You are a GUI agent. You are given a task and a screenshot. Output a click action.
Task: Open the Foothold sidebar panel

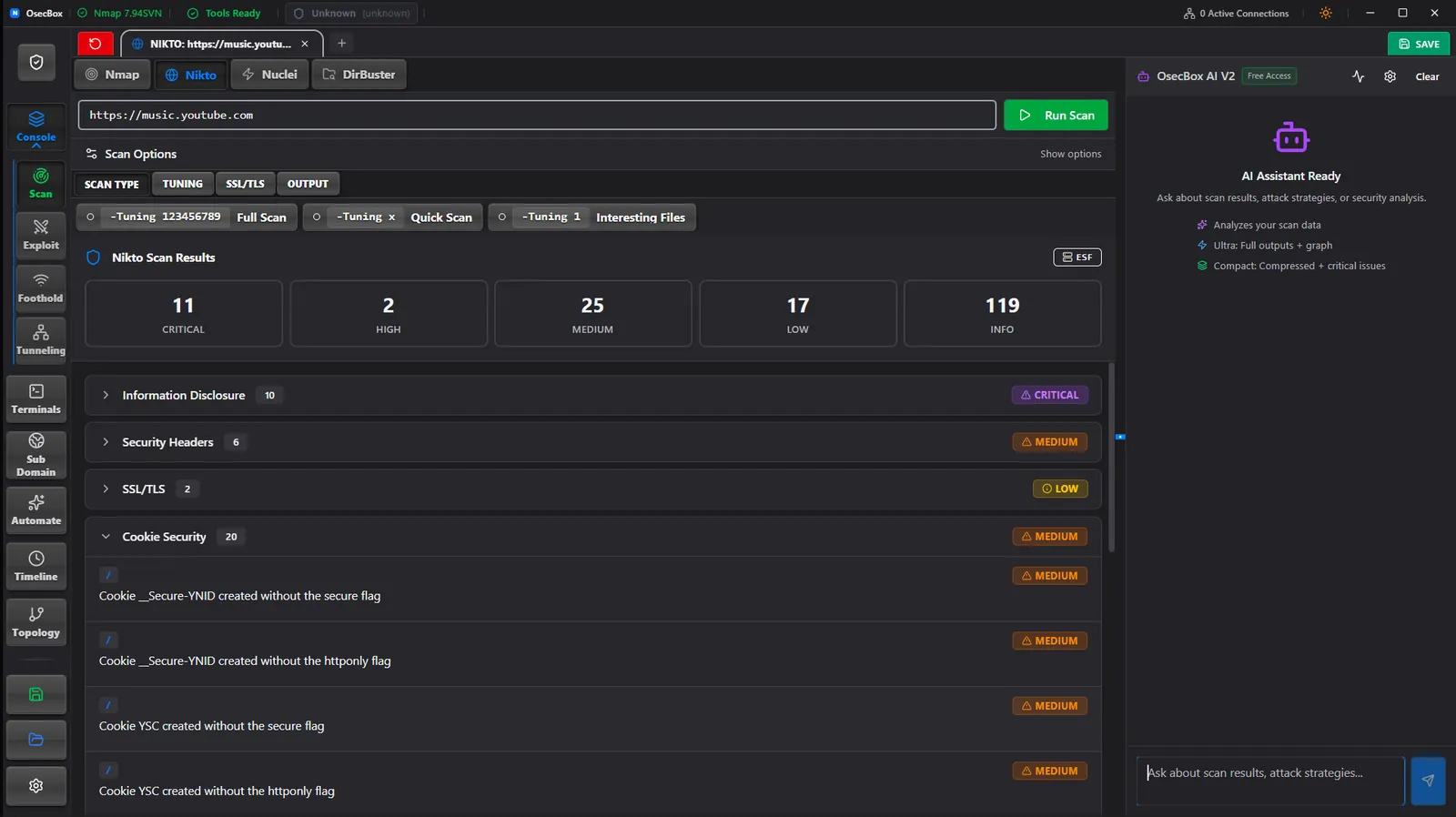(x=41, y=287)
